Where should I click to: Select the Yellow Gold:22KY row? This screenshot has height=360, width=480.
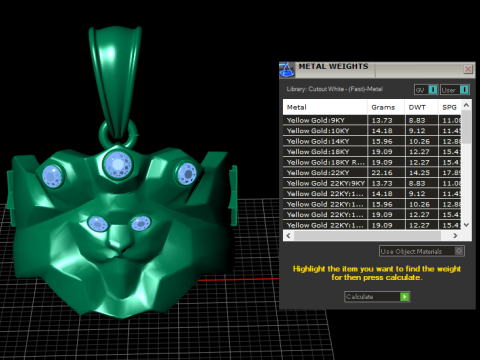click(x=372, y=173)
